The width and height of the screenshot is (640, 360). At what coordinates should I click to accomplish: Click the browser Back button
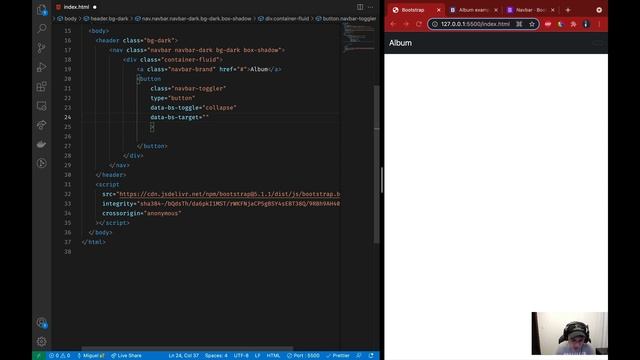pos(393,24)
